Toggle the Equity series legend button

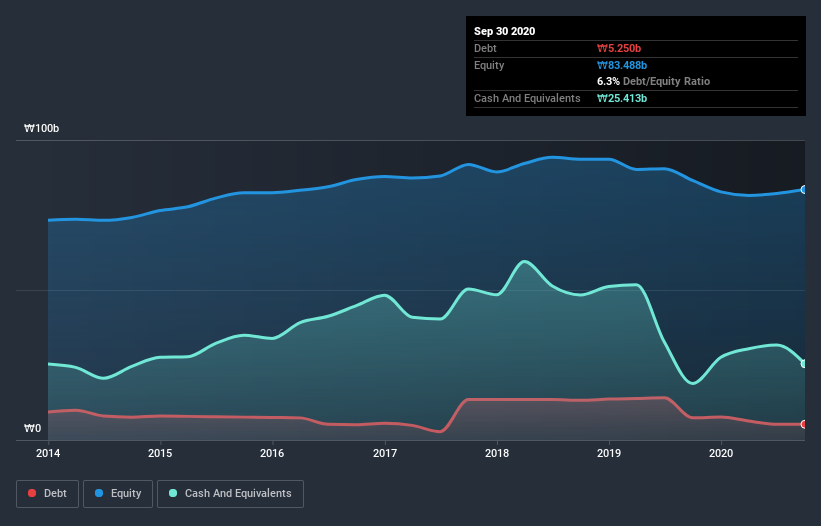118,494
